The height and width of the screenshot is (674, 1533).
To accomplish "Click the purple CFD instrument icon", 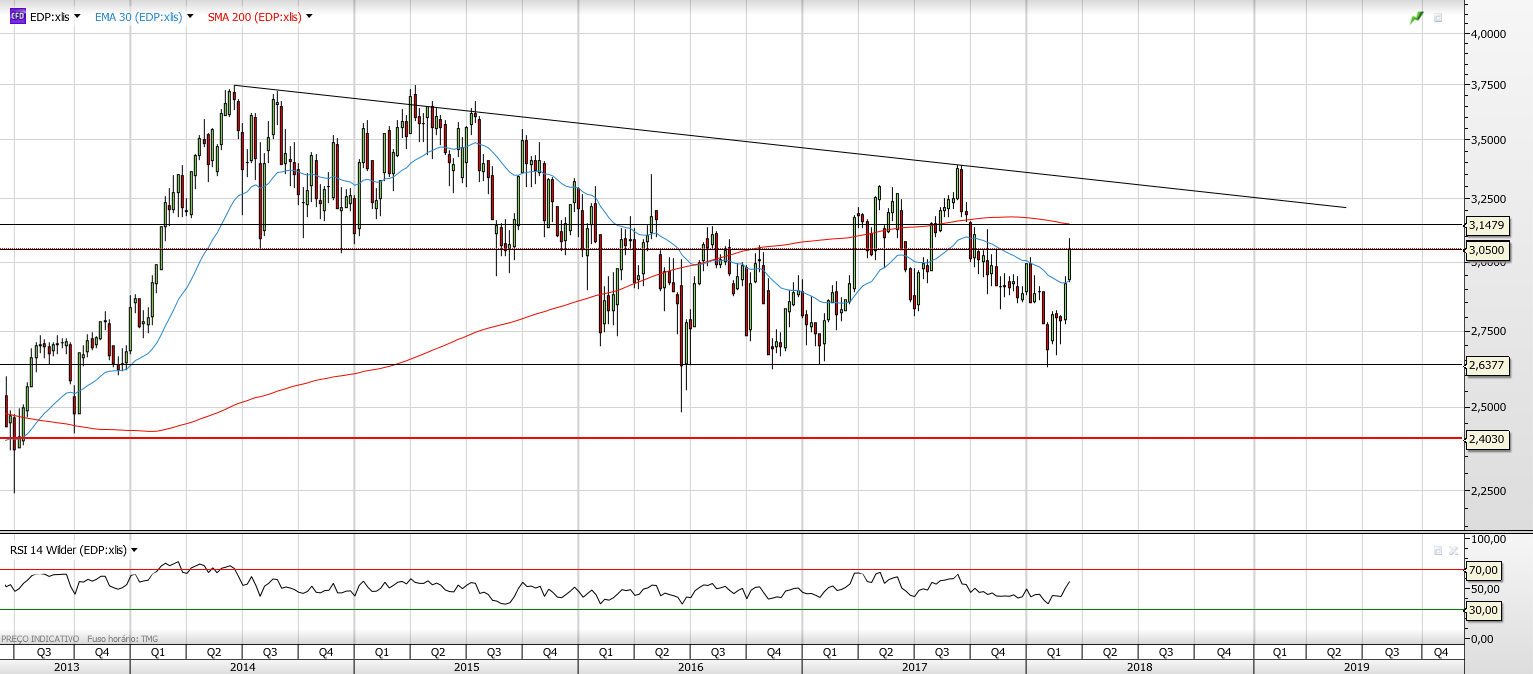I will 17,17.
